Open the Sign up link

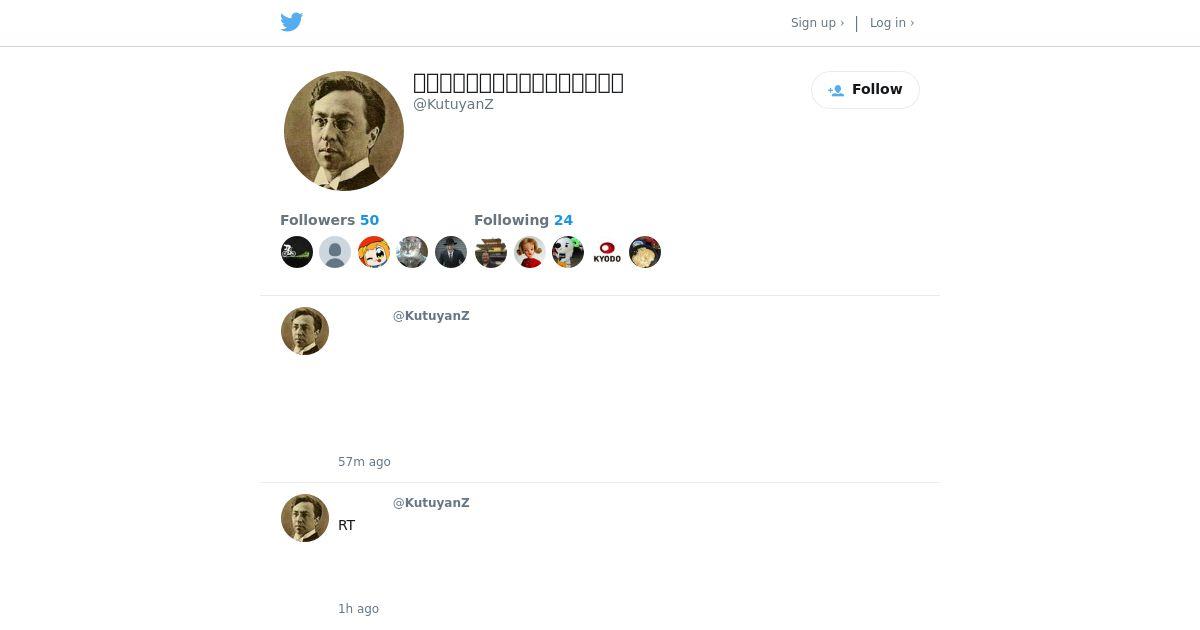pos(817,23)
